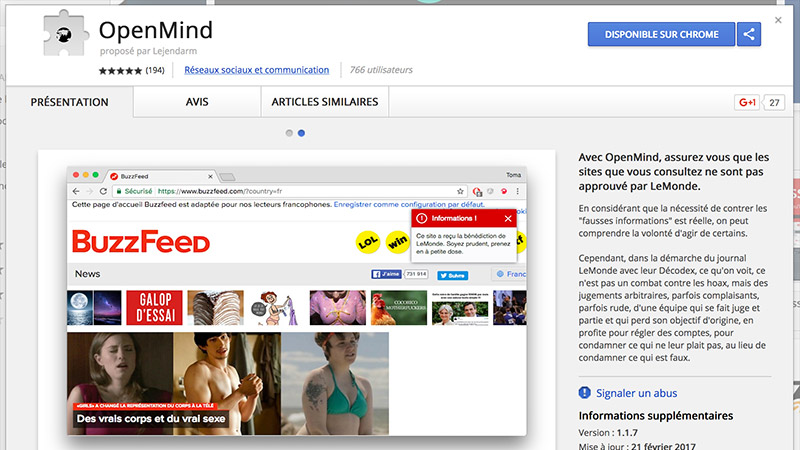Click the Disponible sur Chrome button
This screenshot has width=800, height=450.
(661, 34)
